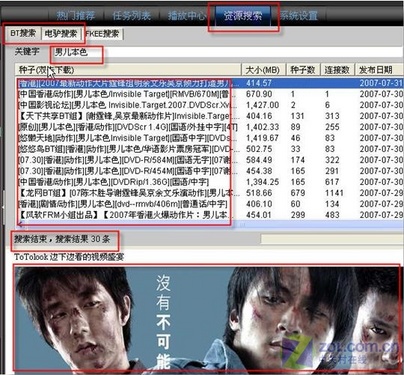
Task: Select the 中国影视论坛 DVDScr result row
Action: pos(210,105)
